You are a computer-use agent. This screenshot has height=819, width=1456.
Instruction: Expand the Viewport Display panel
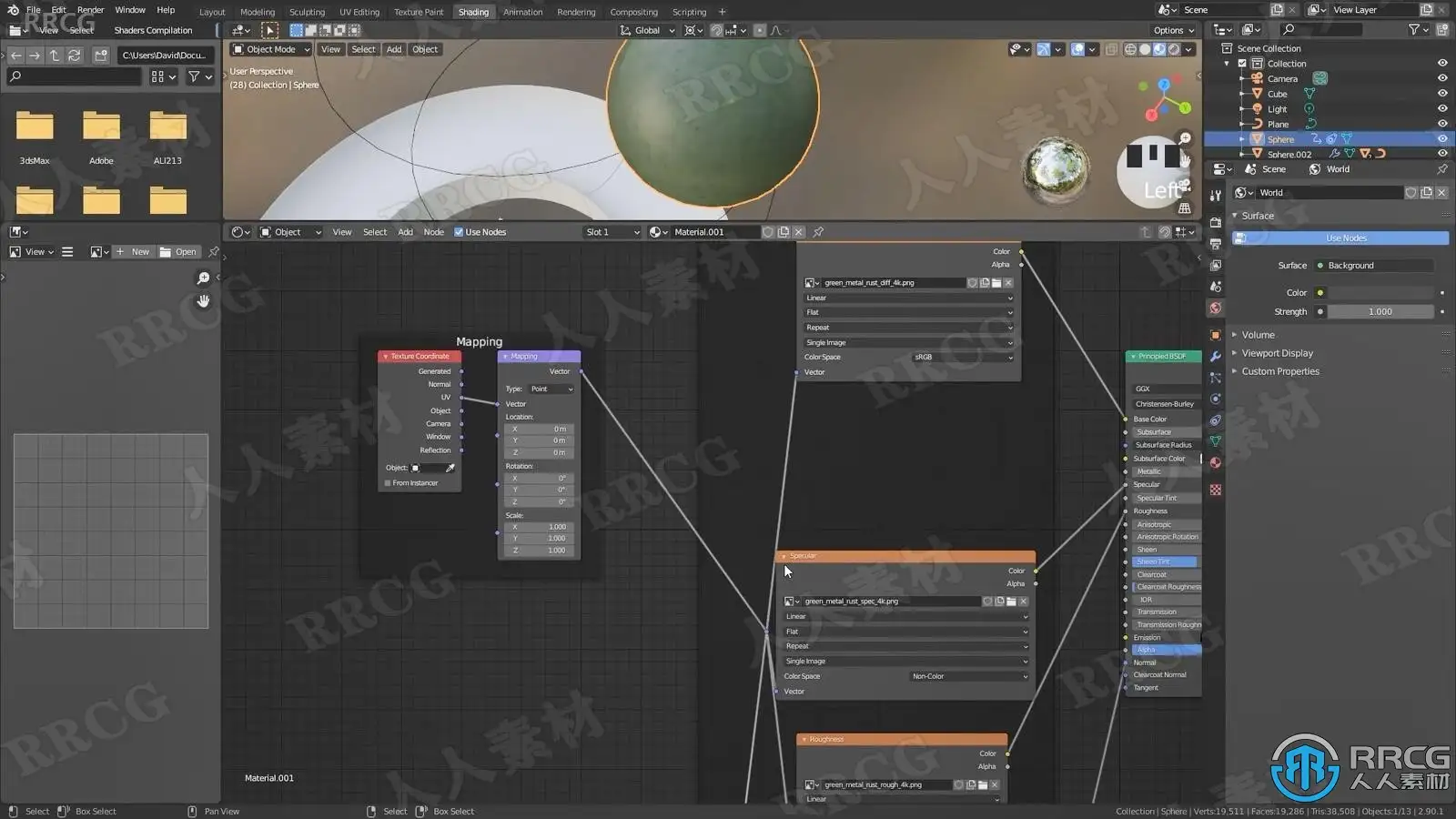click(x=1278, y=353)
